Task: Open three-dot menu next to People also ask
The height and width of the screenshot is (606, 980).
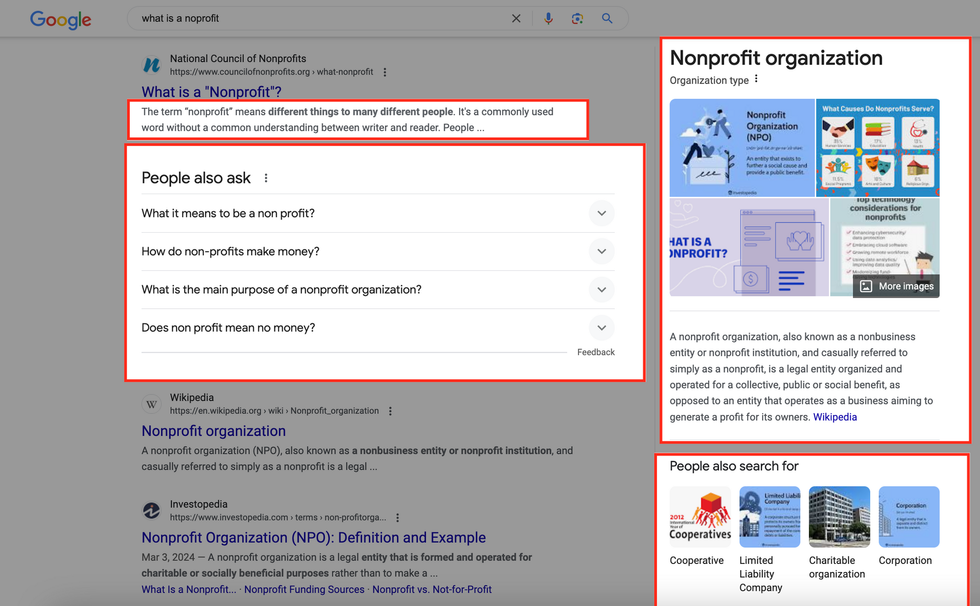Action: [266, 178]
